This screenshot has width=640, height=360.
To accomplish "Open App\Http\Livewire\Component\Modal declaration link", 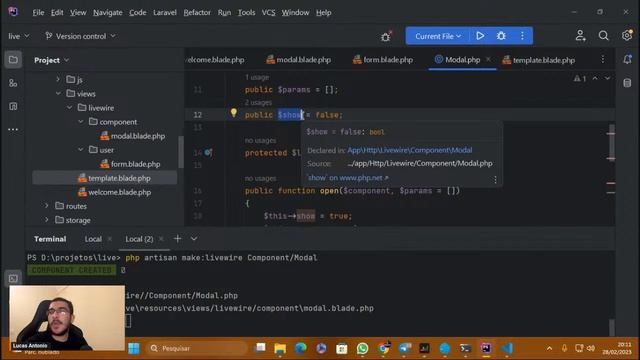I will click(x=410, y=150).
